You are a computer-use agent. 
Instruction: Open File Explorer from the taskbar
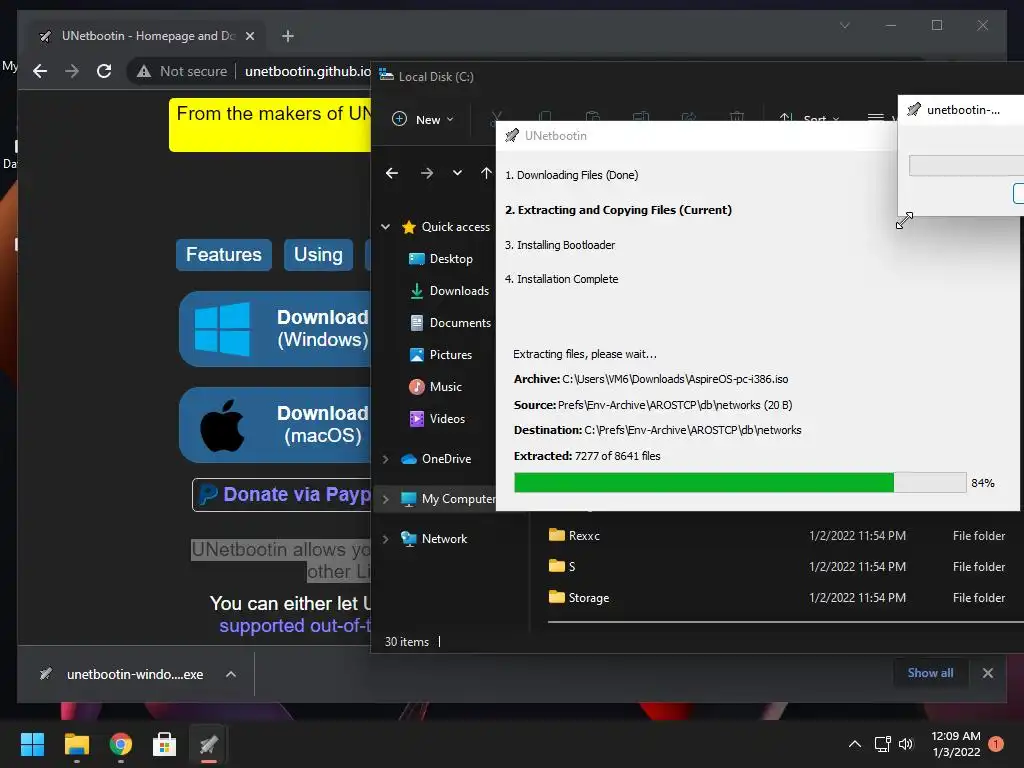[x=77, y=744]
